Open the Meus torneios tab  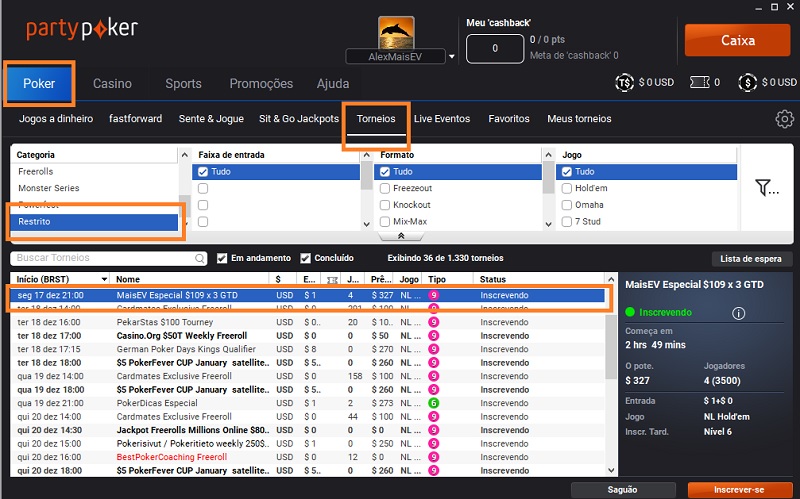coord(579,119)
